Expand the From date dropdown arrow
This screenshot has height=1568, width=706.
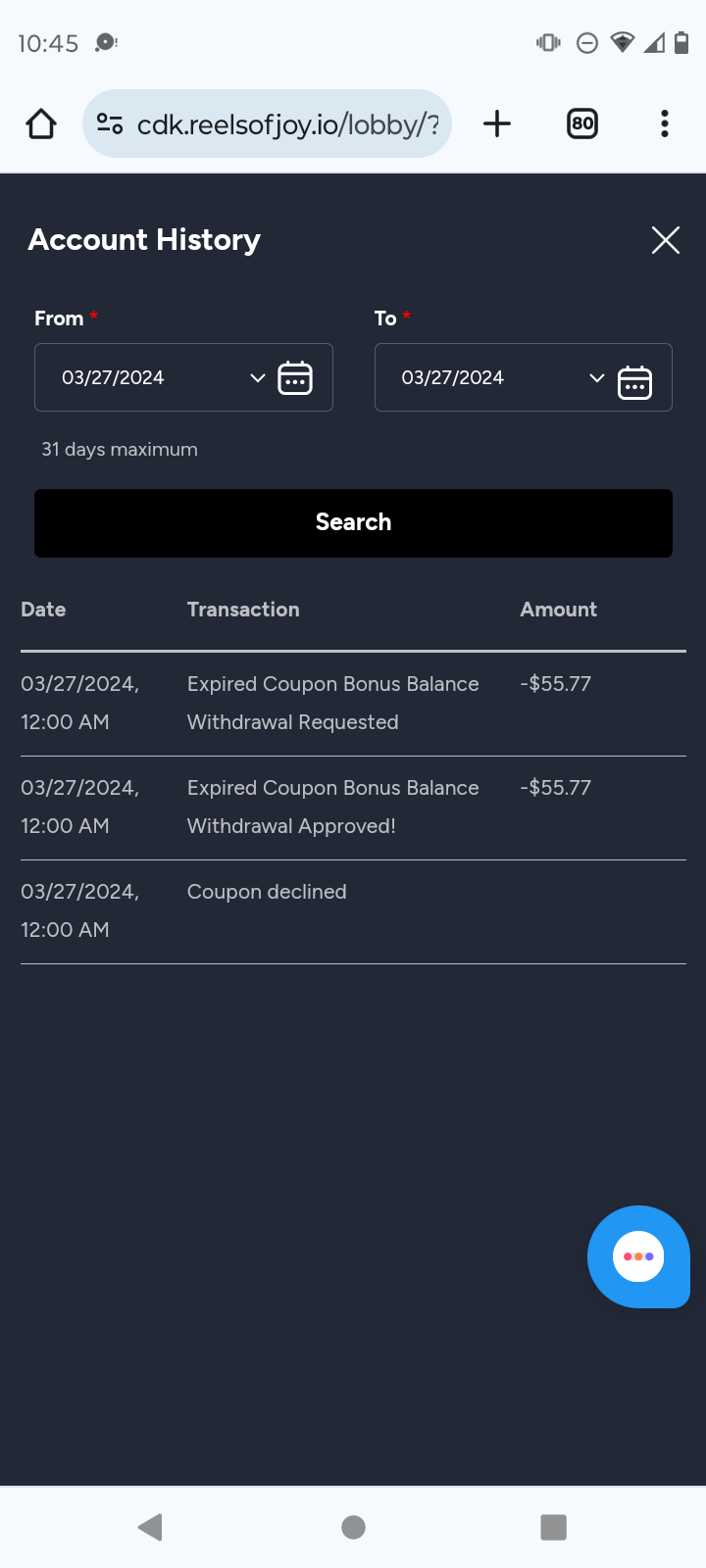pos(258,378)
